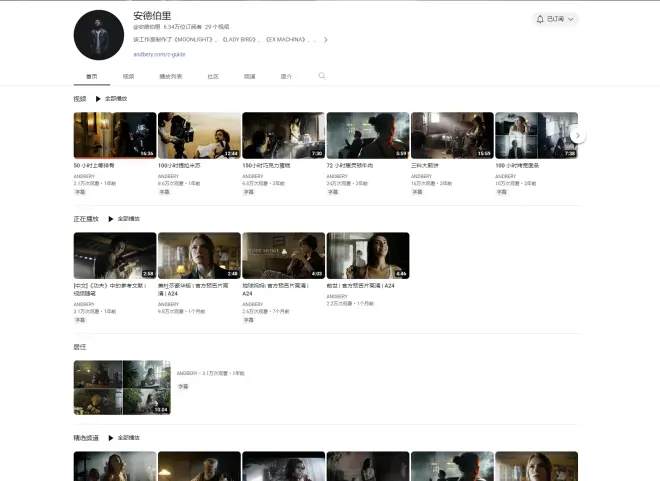This screenshot has height=481, width=660.
Task: Click the 安德伯里 channel avatar
Action: 98,35
